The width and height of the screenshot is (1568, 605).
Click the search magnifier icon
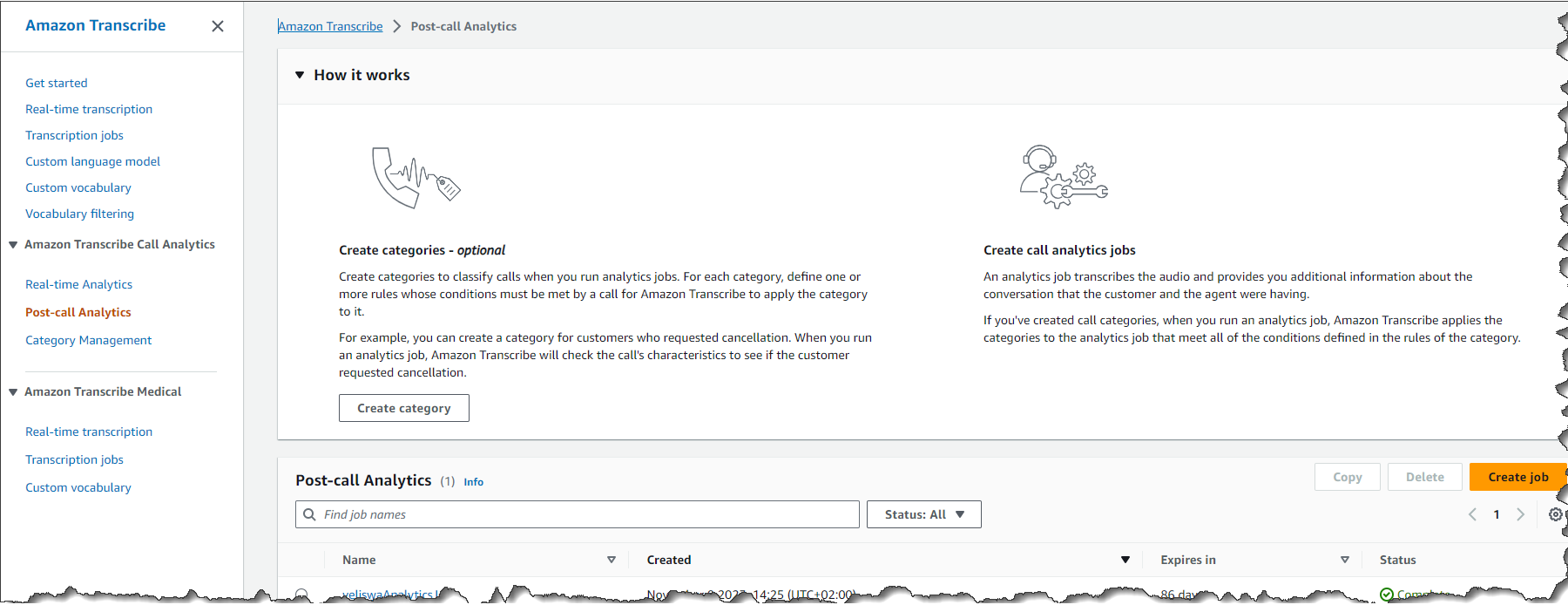[309, 514]
